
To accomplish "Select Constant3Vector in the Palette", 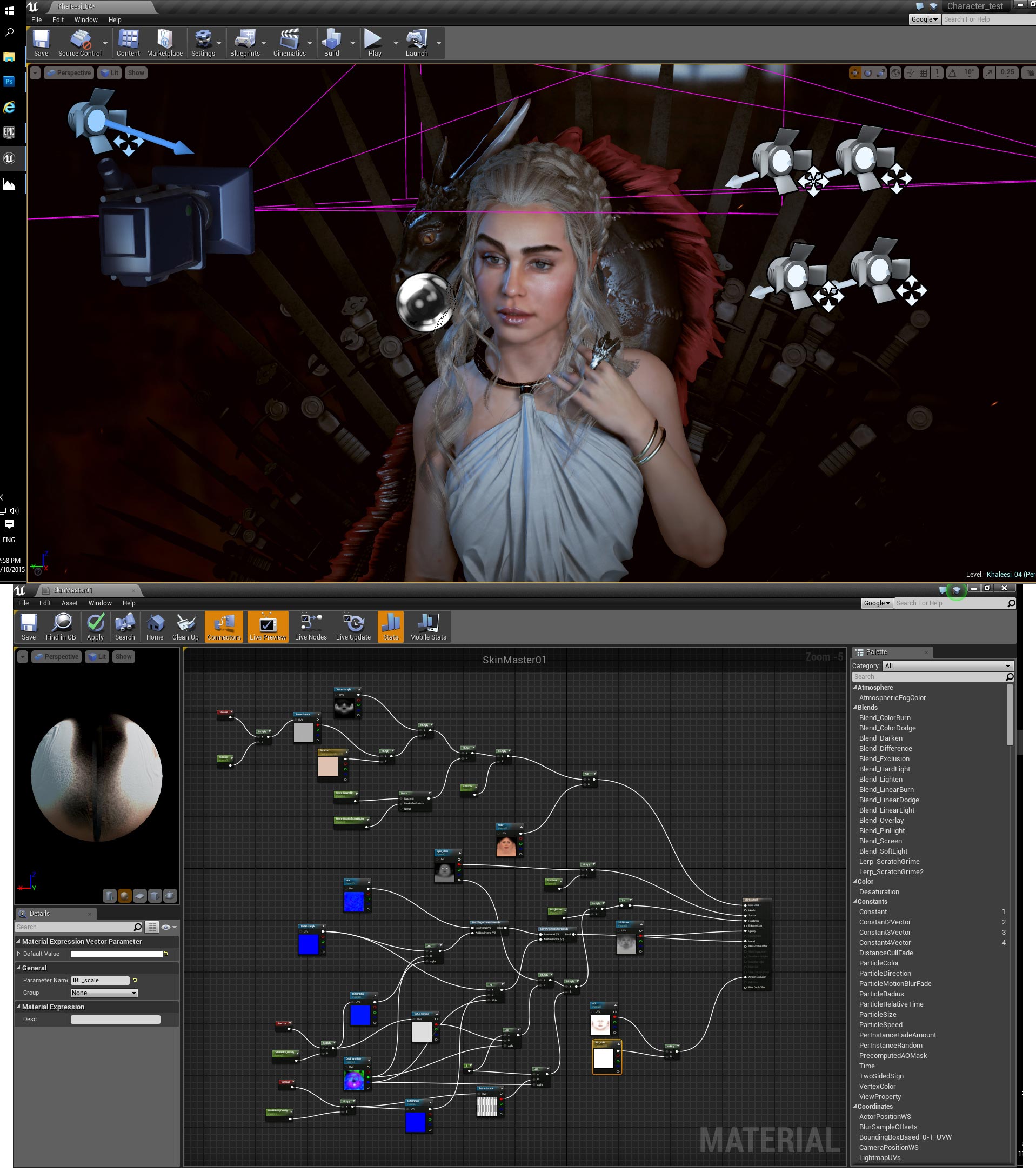I will coord(885,932).
